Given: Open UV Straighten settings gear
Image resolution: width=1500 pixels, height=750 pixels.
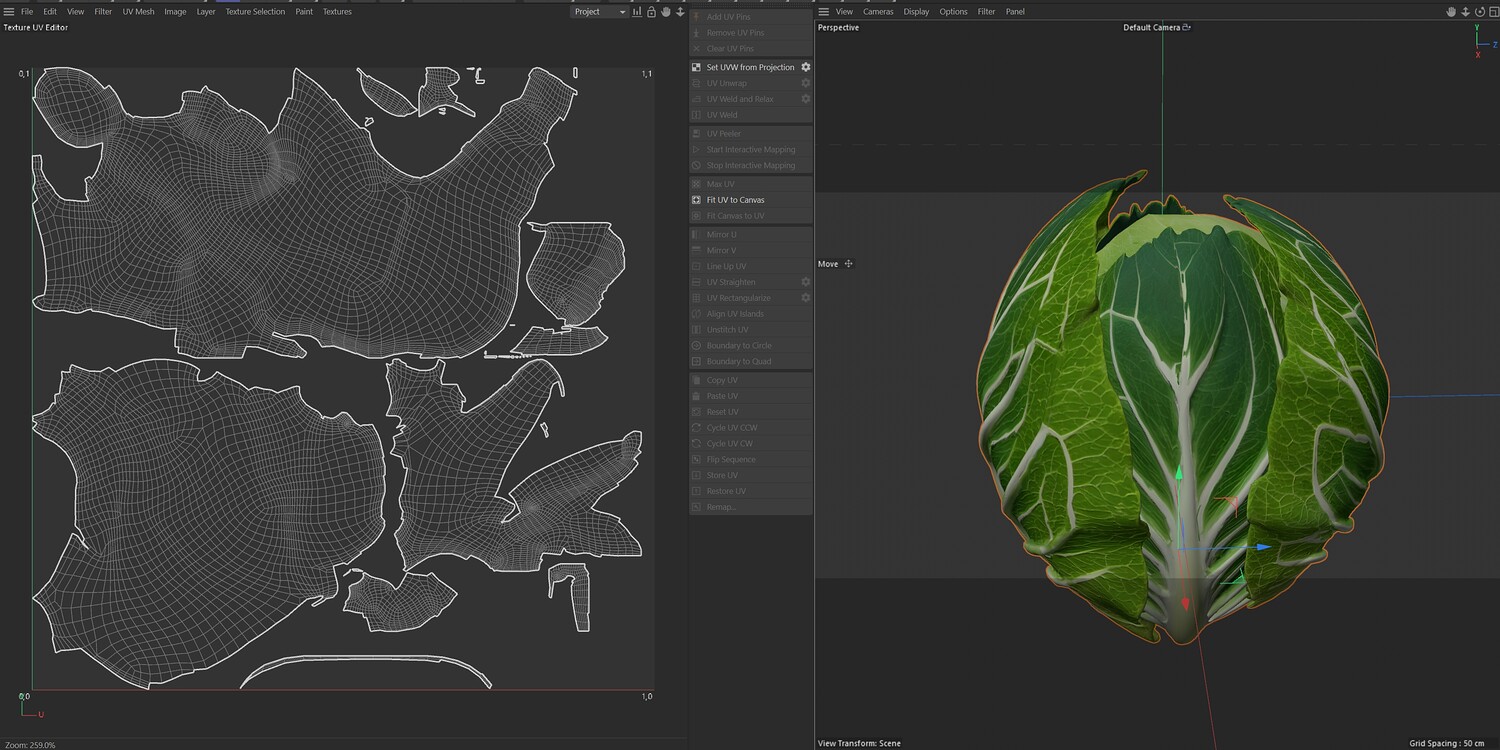Looking at the screenshot, I should [806, 282].
